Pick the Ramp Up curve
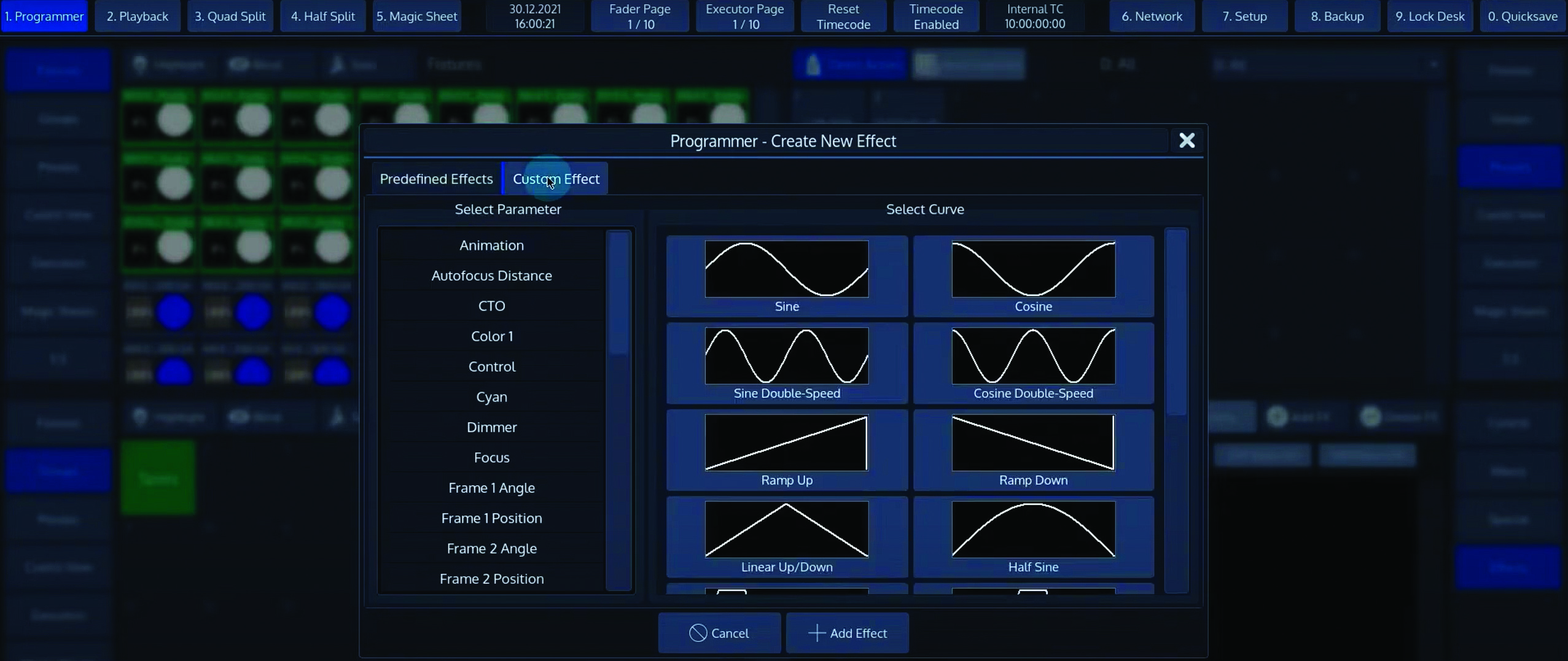Image resolution: width=1568 pixels, height=661 pixels. coord(787,450)
